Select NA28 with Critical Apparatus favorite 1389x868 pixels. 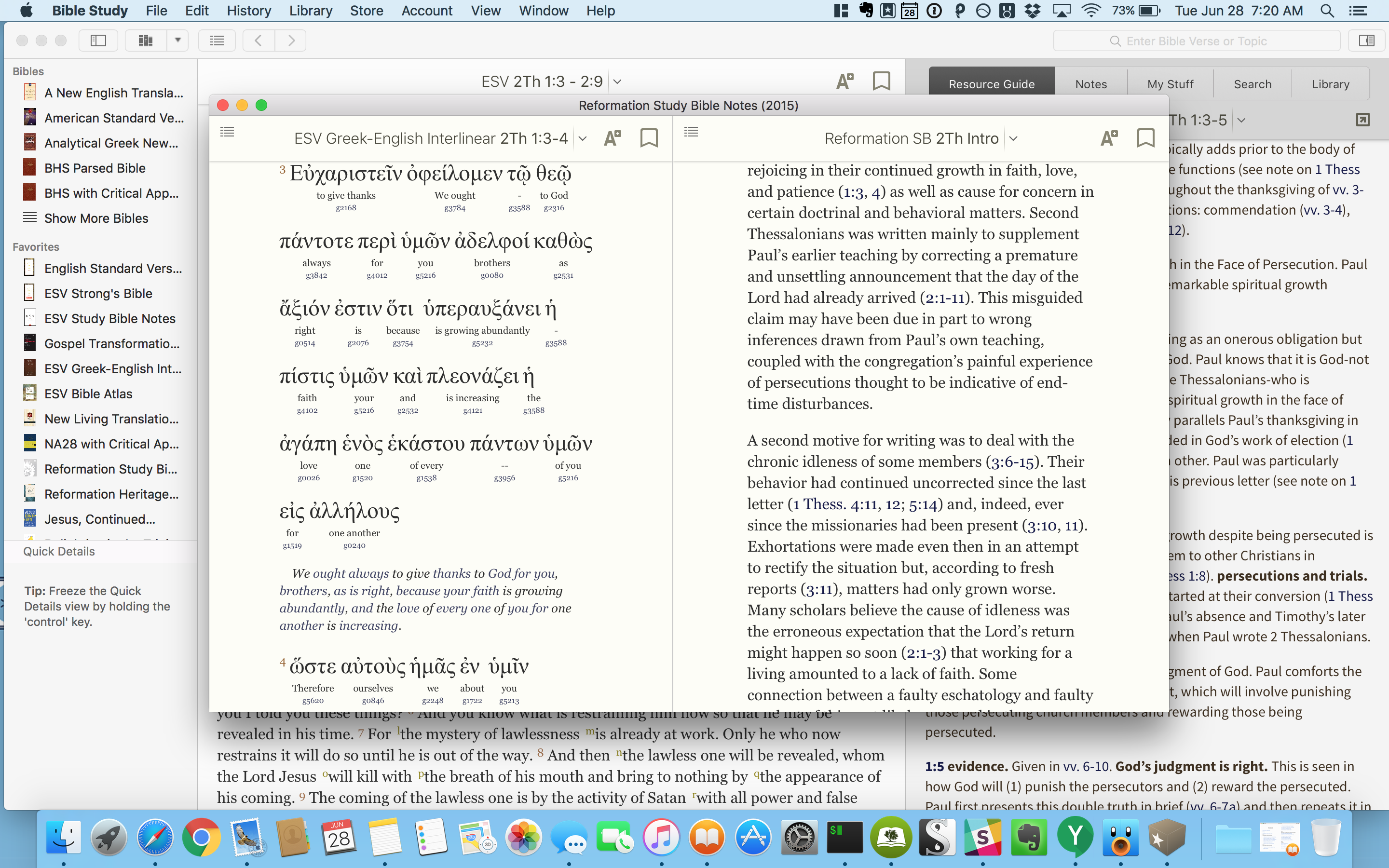click(x=102, y=444)
